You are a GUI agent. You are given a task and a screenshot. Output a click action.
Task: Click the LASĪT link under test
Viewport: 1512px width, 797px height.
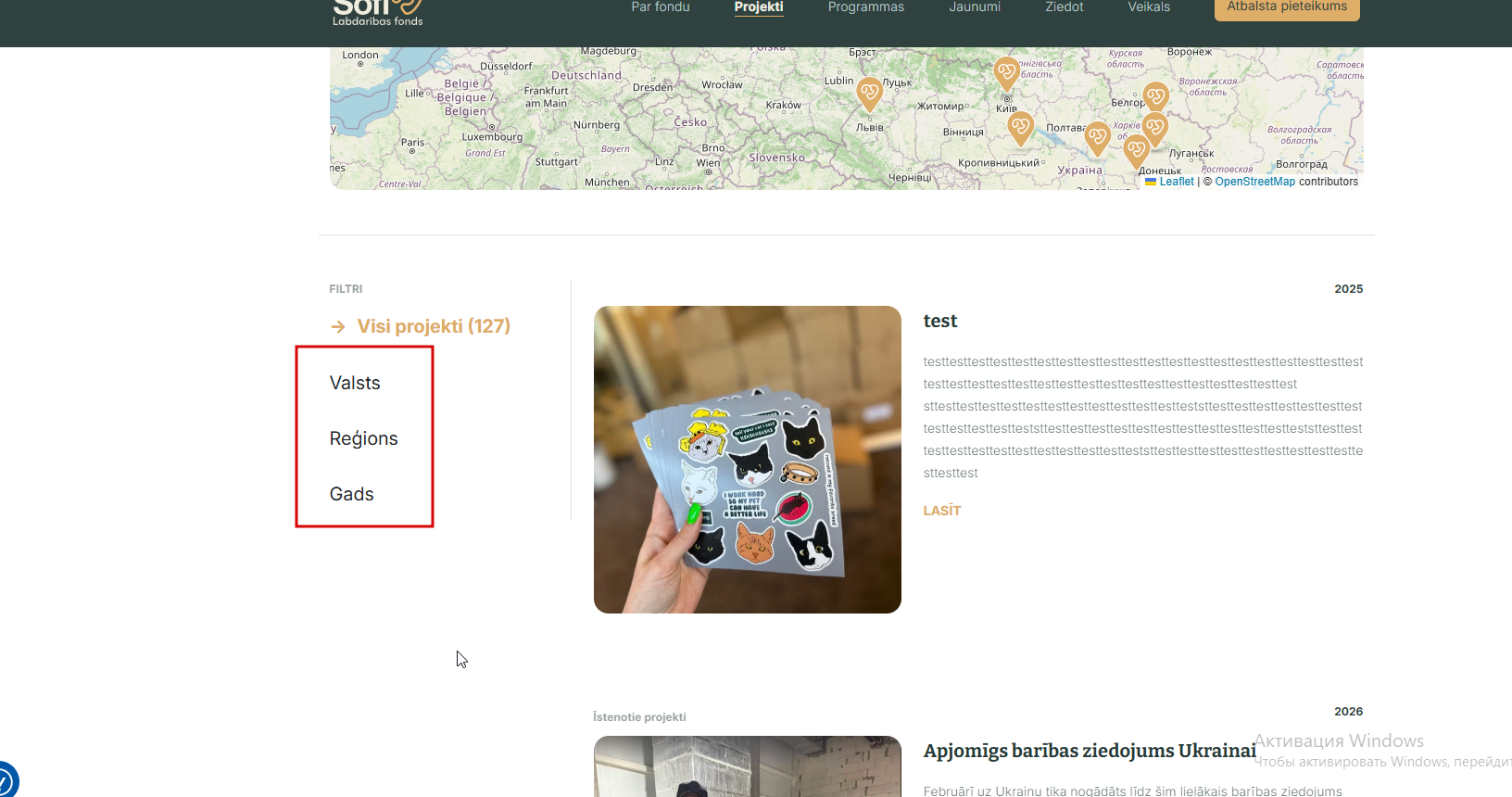(942, 511)
